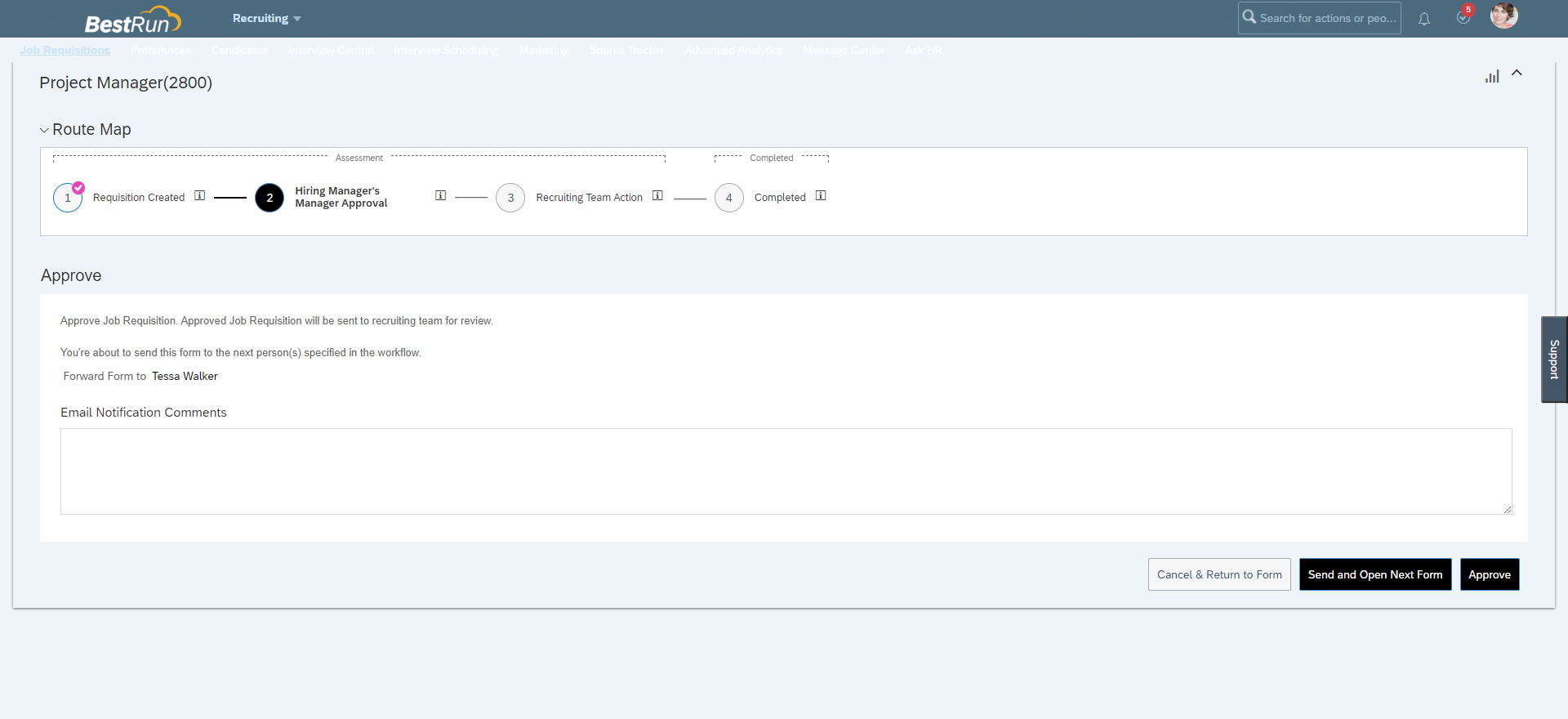Collapse the Route Map section
1568x719 pixels.
pyautogui.click(x=45, y=130)
